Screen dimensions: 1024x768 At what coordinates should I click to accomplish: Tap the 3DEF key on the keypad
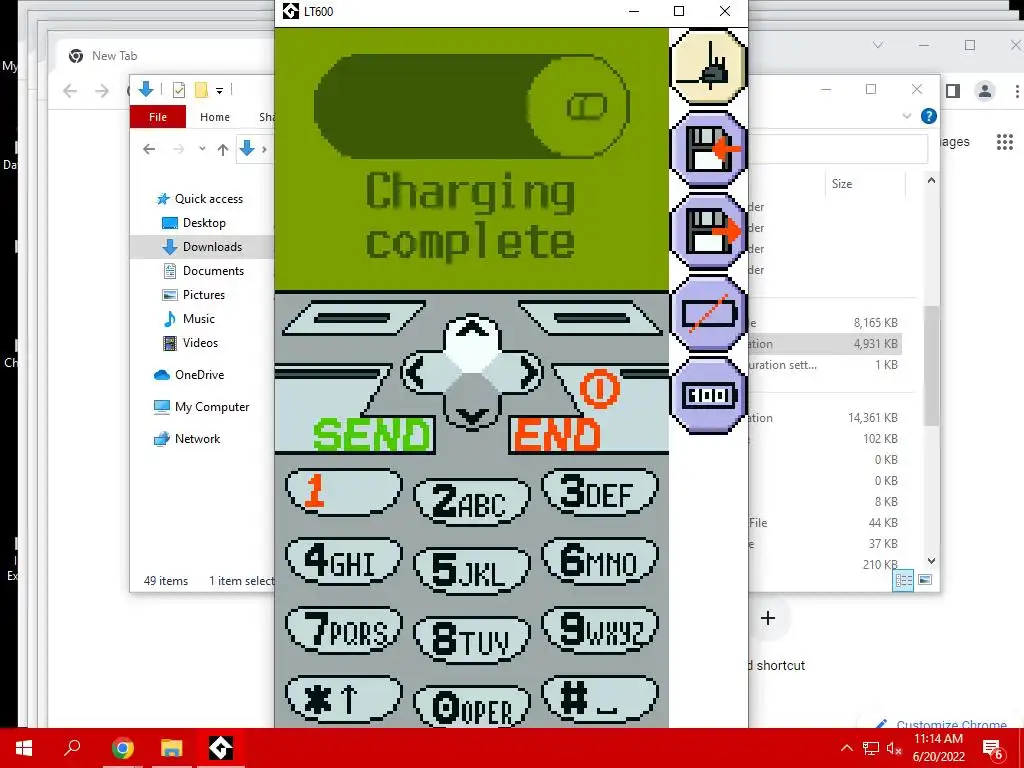600,491
